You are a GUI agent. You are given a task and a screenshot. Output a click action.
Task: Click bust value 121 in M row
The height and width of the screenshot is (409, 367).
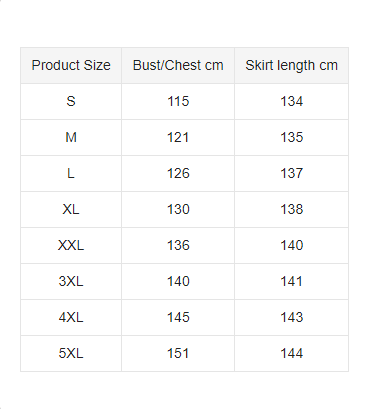point(178,137)
